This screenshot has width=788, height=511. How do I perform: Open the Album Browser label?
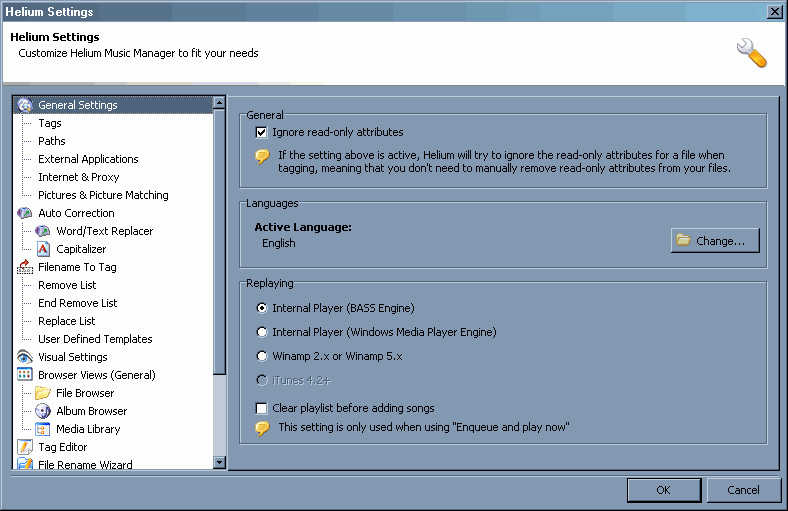pyautogui.click(x=91, y=411)
